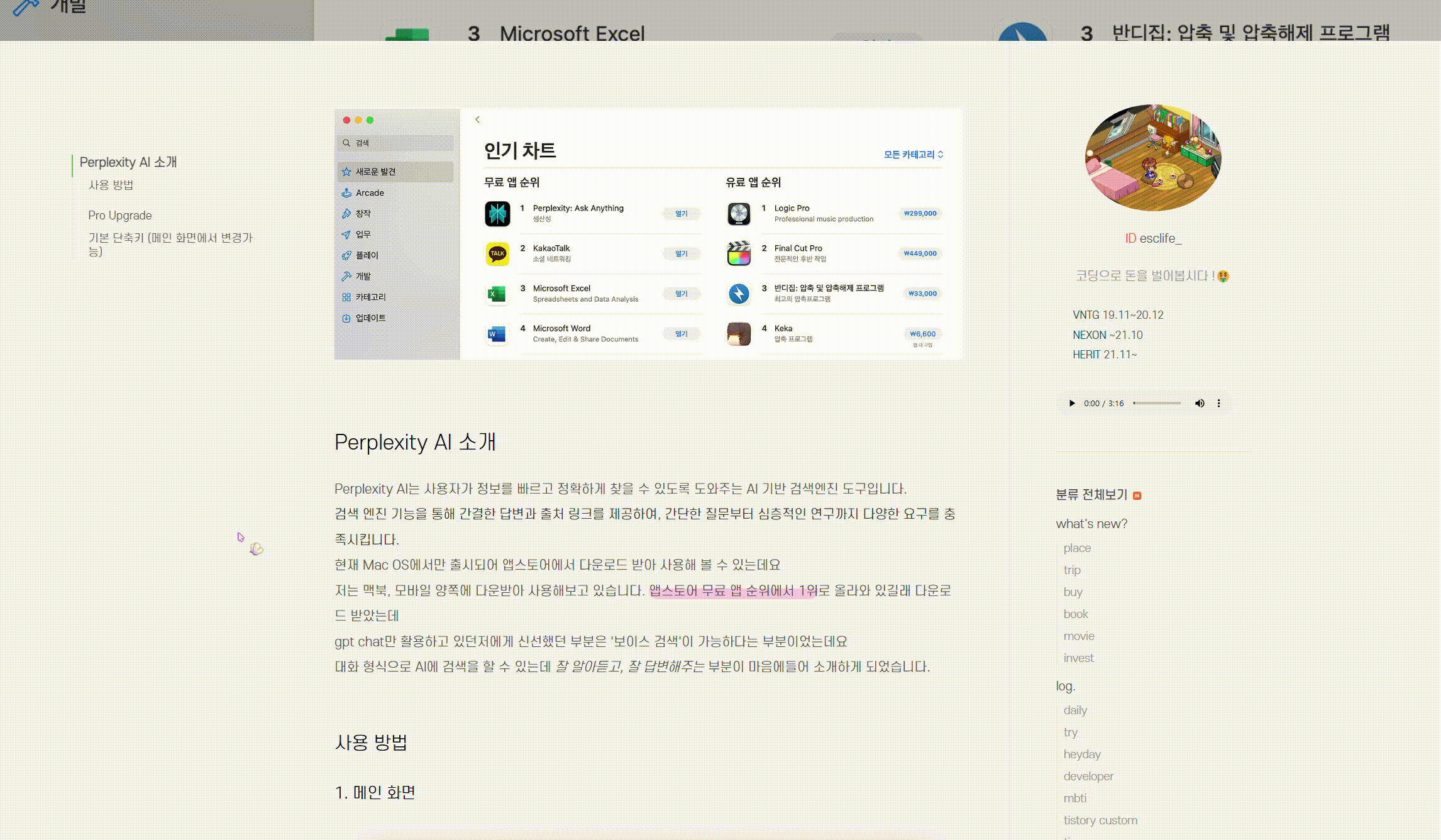The width and height of the screenshot is (1441, 840).
Task: Select 카테고리 in the App Store sidebar
Action: [396, 297]
